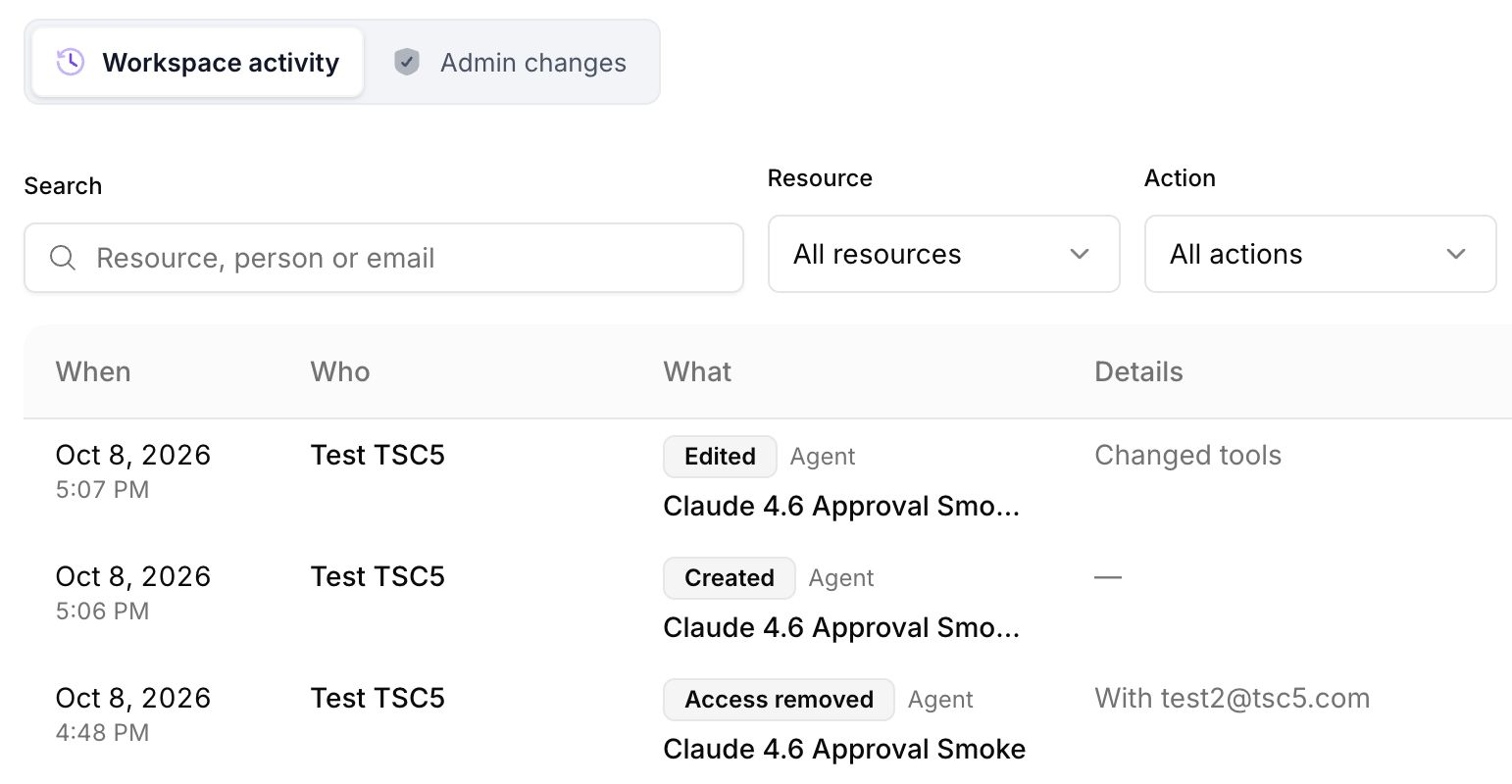Click the Changed tools details text
This screenshot has height=784, width=1512.
(1187, 455)
